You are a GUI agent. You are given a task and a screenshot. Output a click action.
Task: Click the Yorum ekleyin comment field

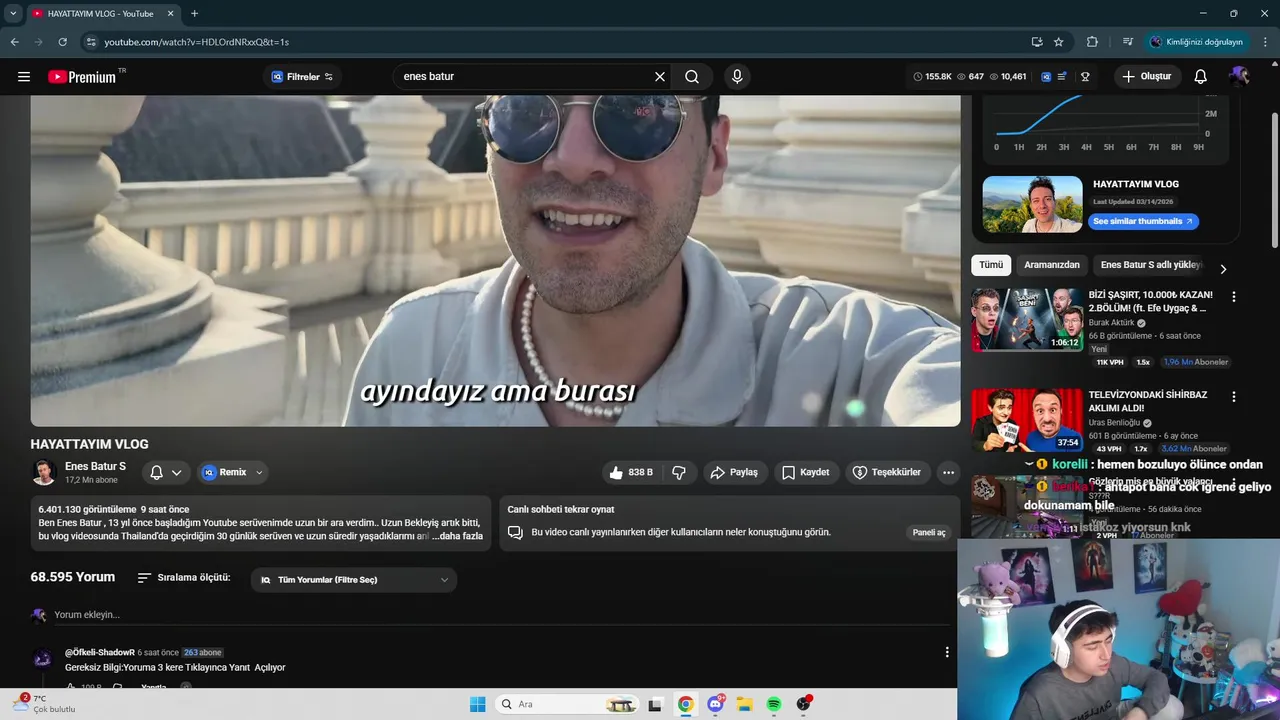coord(500,615)
